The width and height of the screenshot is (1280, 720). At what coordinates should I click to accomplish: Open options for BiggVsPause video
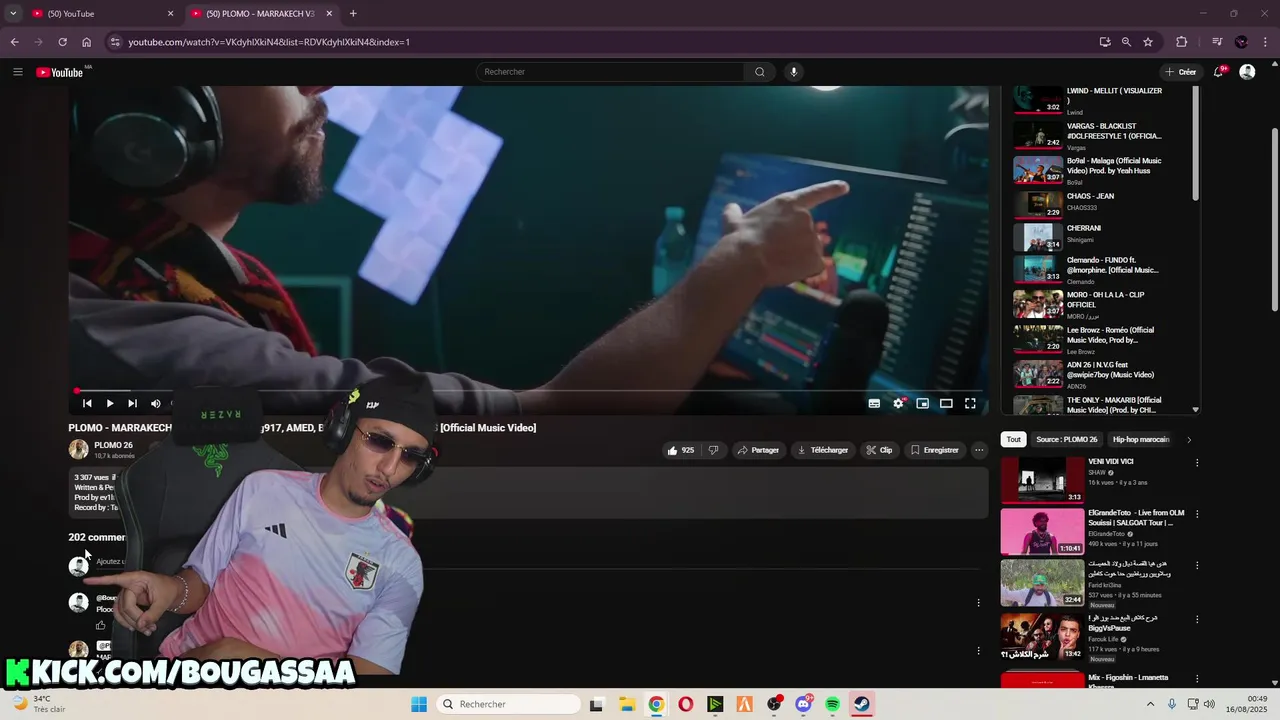1197,618
